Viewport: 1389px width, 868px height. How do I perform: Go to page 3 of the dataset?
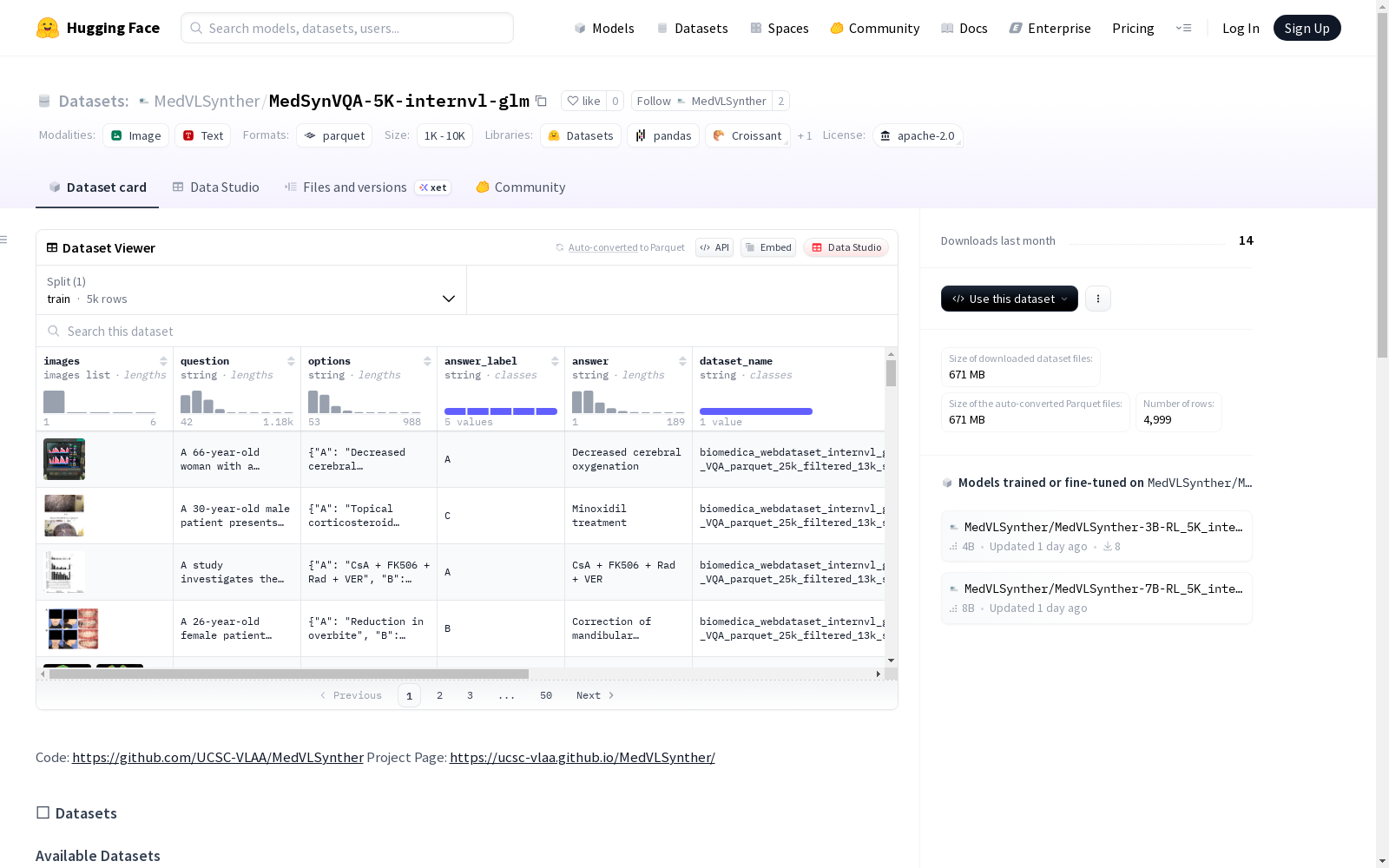pos(471,695)
